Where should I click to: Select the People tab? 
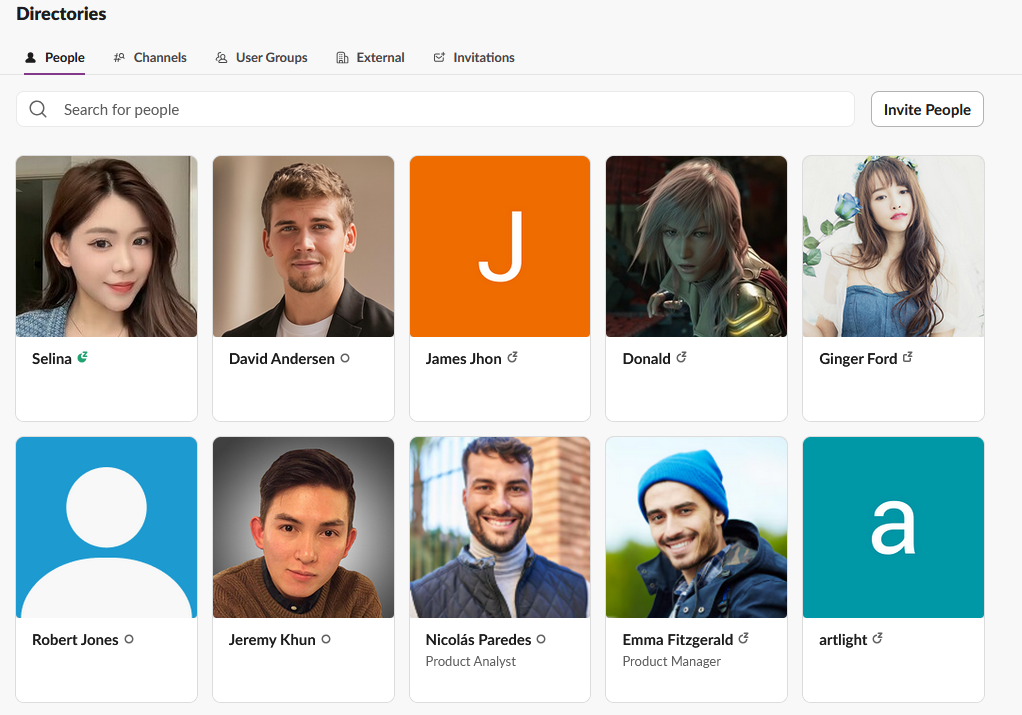55,58
